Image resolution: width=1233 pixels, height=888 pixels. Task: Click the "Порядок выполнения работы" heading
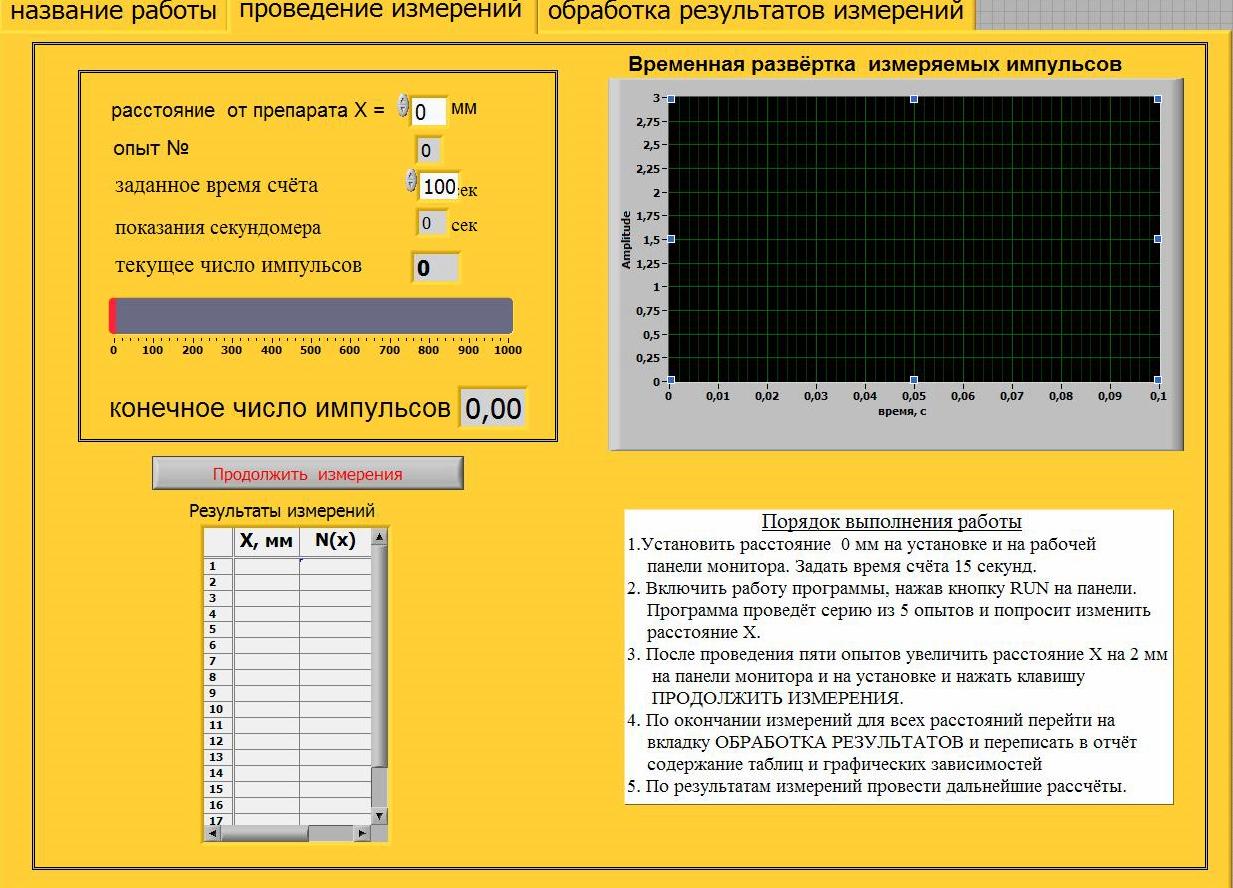click(x=892, y=522)
